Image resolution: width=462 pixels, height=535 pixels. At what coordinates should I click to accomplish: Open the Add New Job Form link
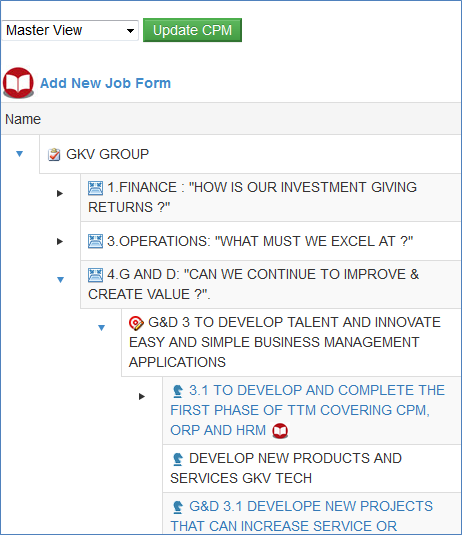(x=105, y=83)
